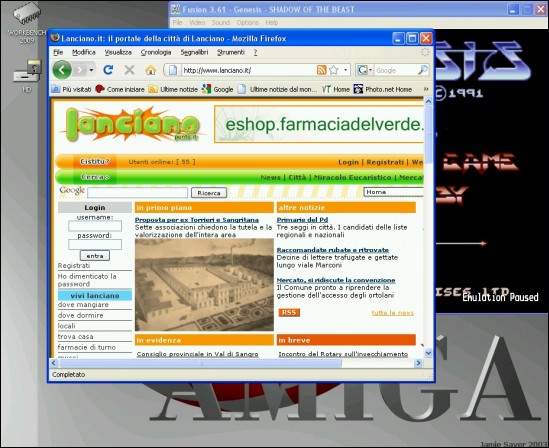Image resolution: width=549 pixels, height=448 pixels.
Task: Click the entra login button
Action: 95,256
